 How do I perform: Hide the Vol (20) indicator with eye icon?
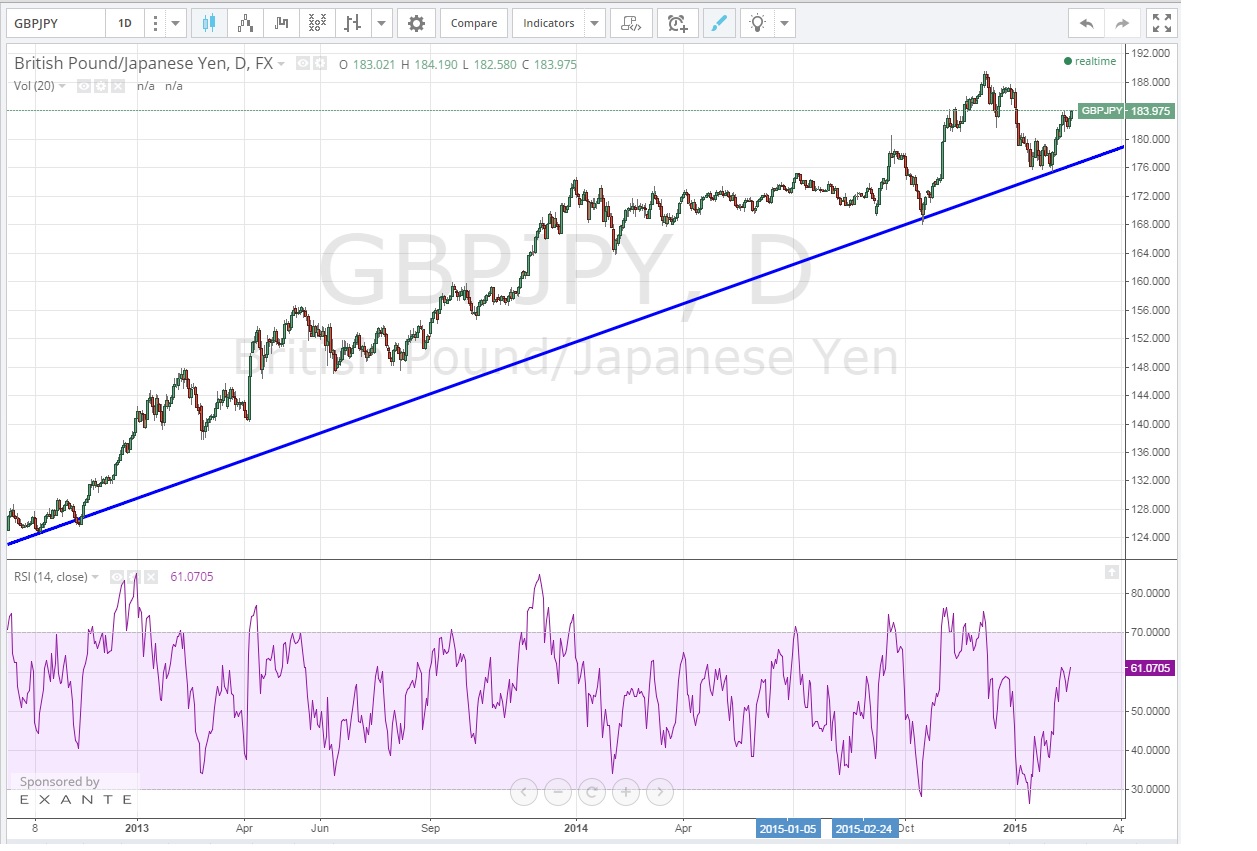(85, 86)
